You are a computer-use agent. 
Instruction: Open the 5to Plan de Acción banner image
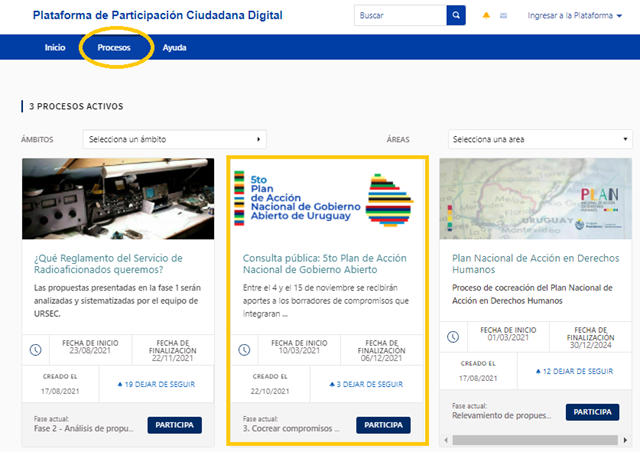click(327, 199)
